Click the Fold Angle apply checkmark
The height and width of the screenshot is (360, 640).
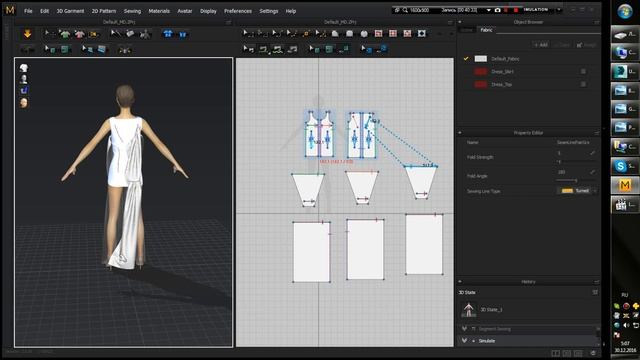[x=592, y=172]
